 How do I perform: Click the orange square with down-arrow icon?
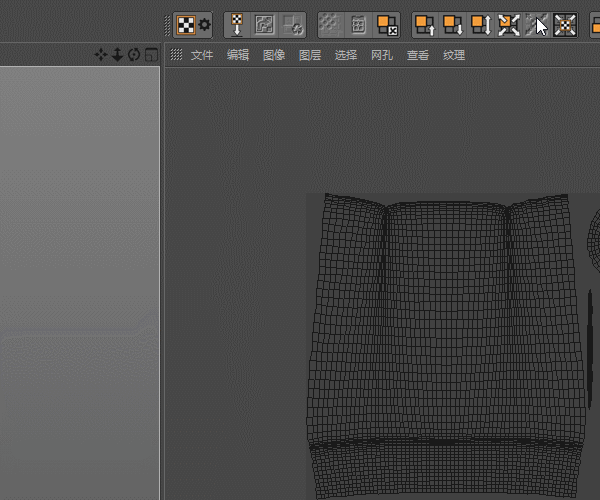pos(453,25)
